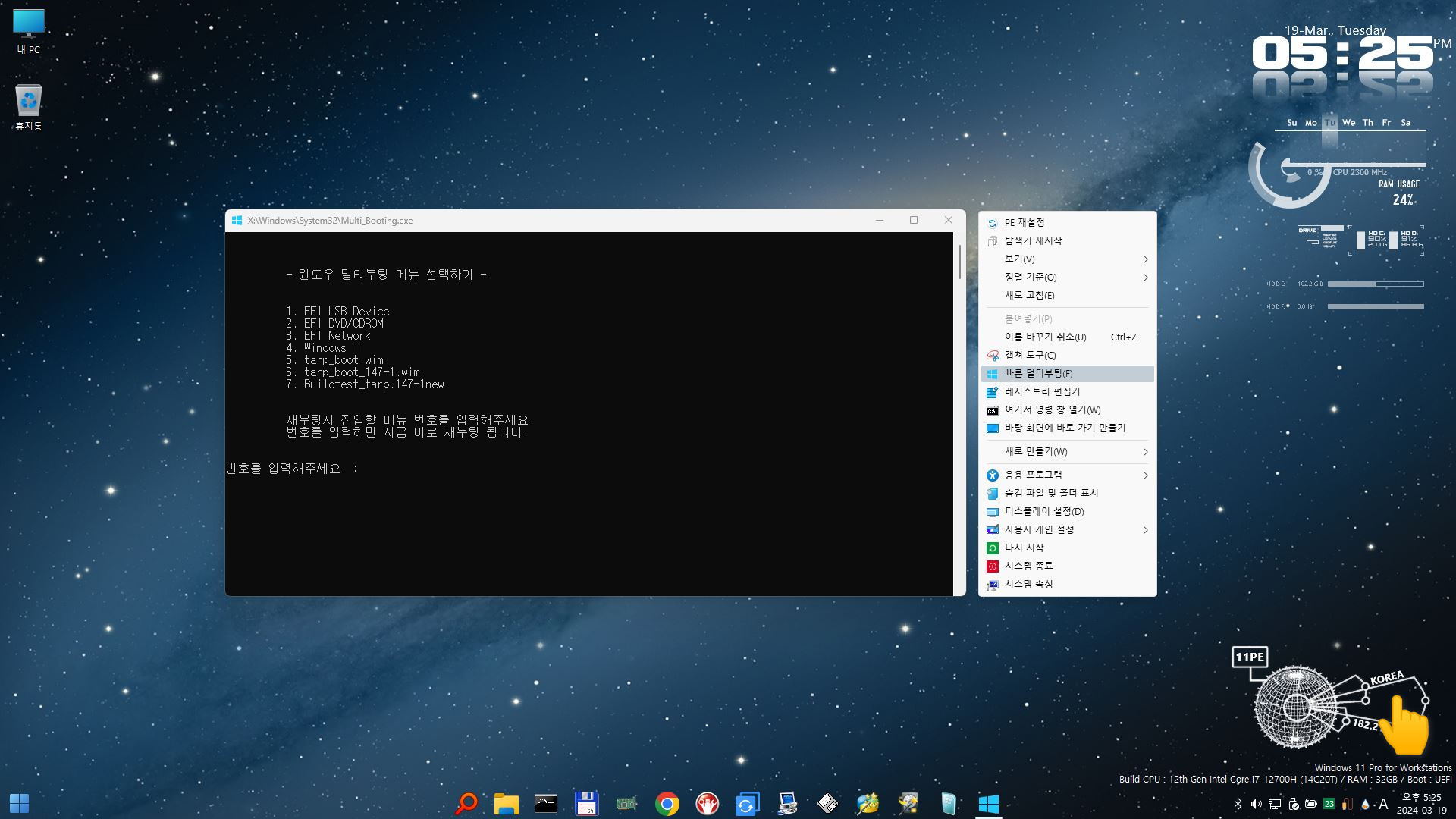Expand the 응용 프로그램 submenu arrow
Image resolution: width=1456 pixels, height=819 pixels.
pos(1145,475)
